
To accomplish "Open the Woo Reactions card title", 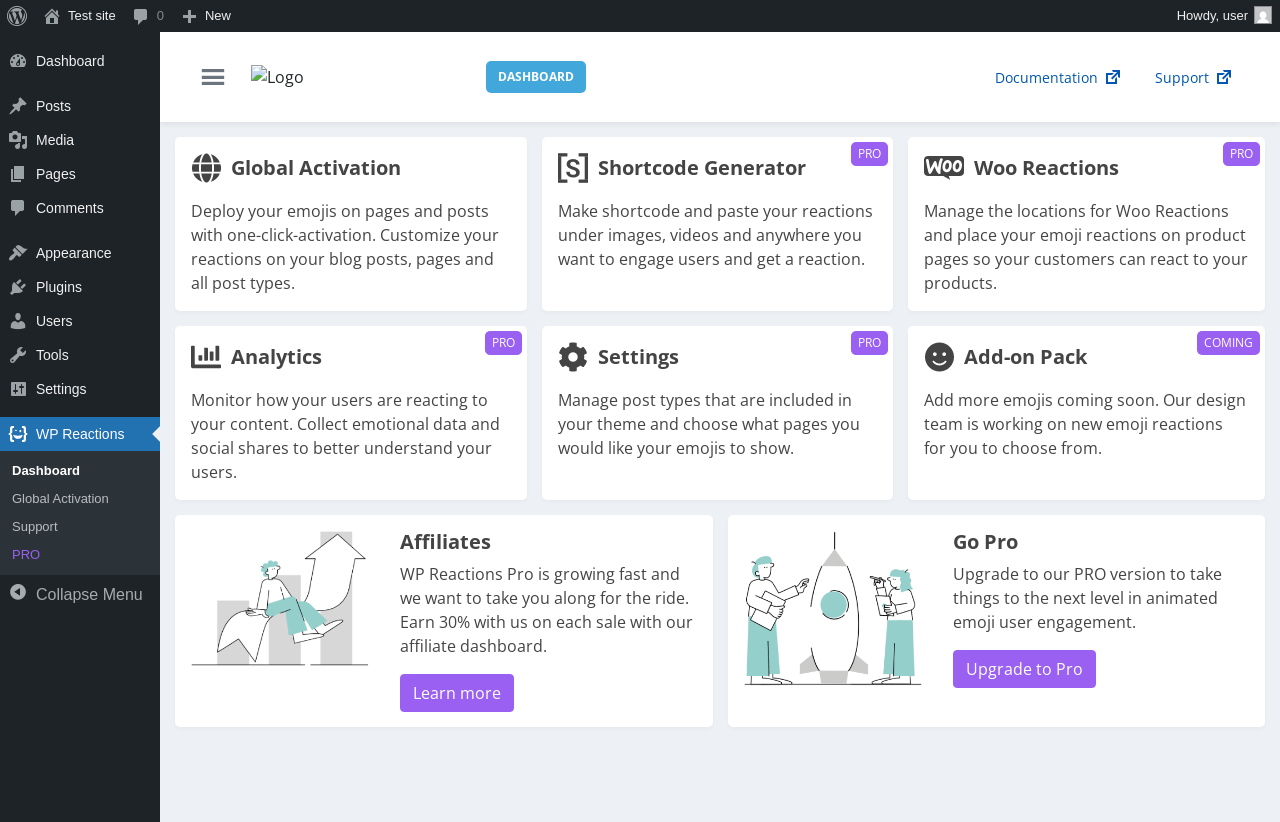I will (1046, 168).
